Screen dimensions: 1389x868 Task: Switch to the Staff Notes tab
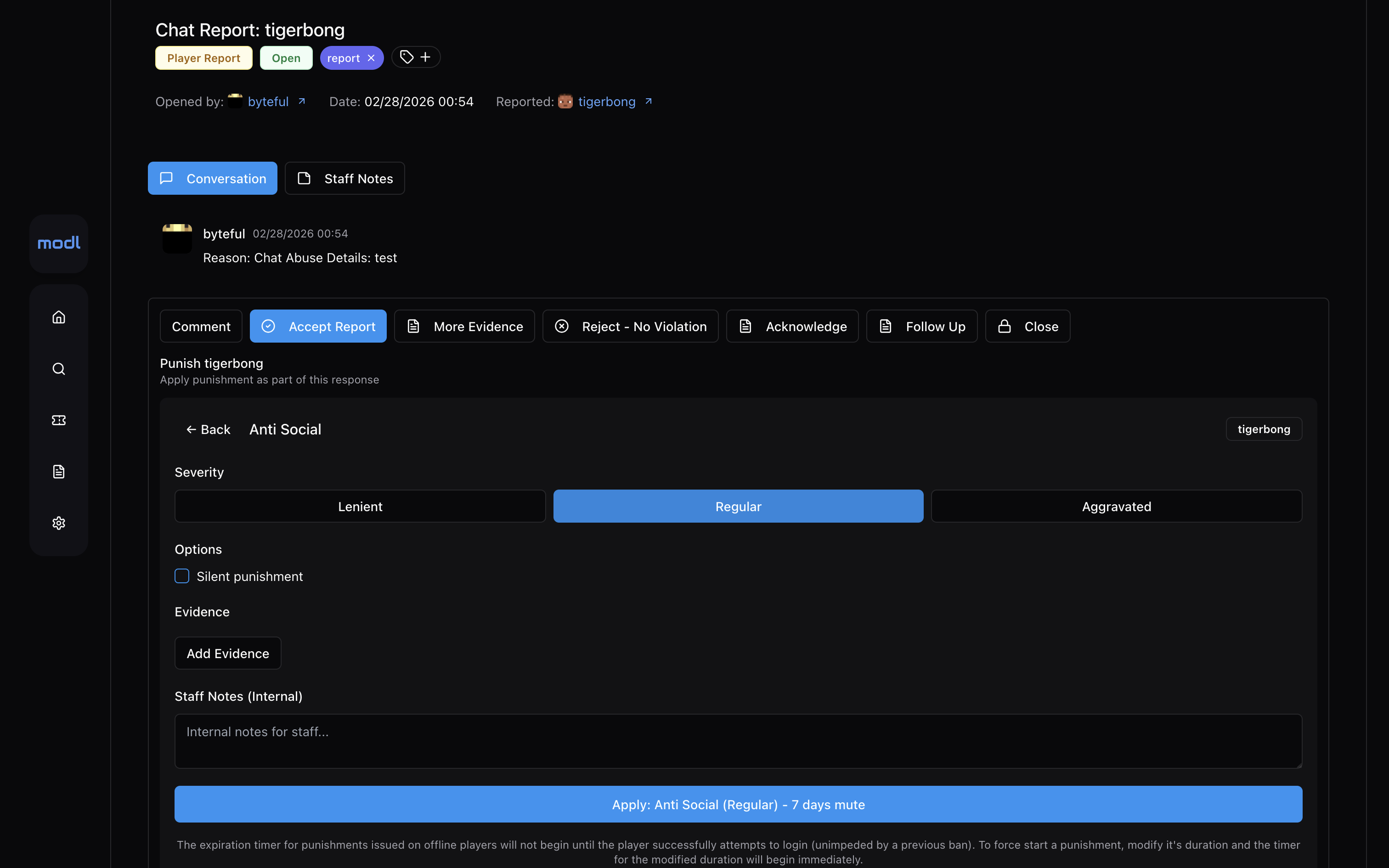pos(344,179)
